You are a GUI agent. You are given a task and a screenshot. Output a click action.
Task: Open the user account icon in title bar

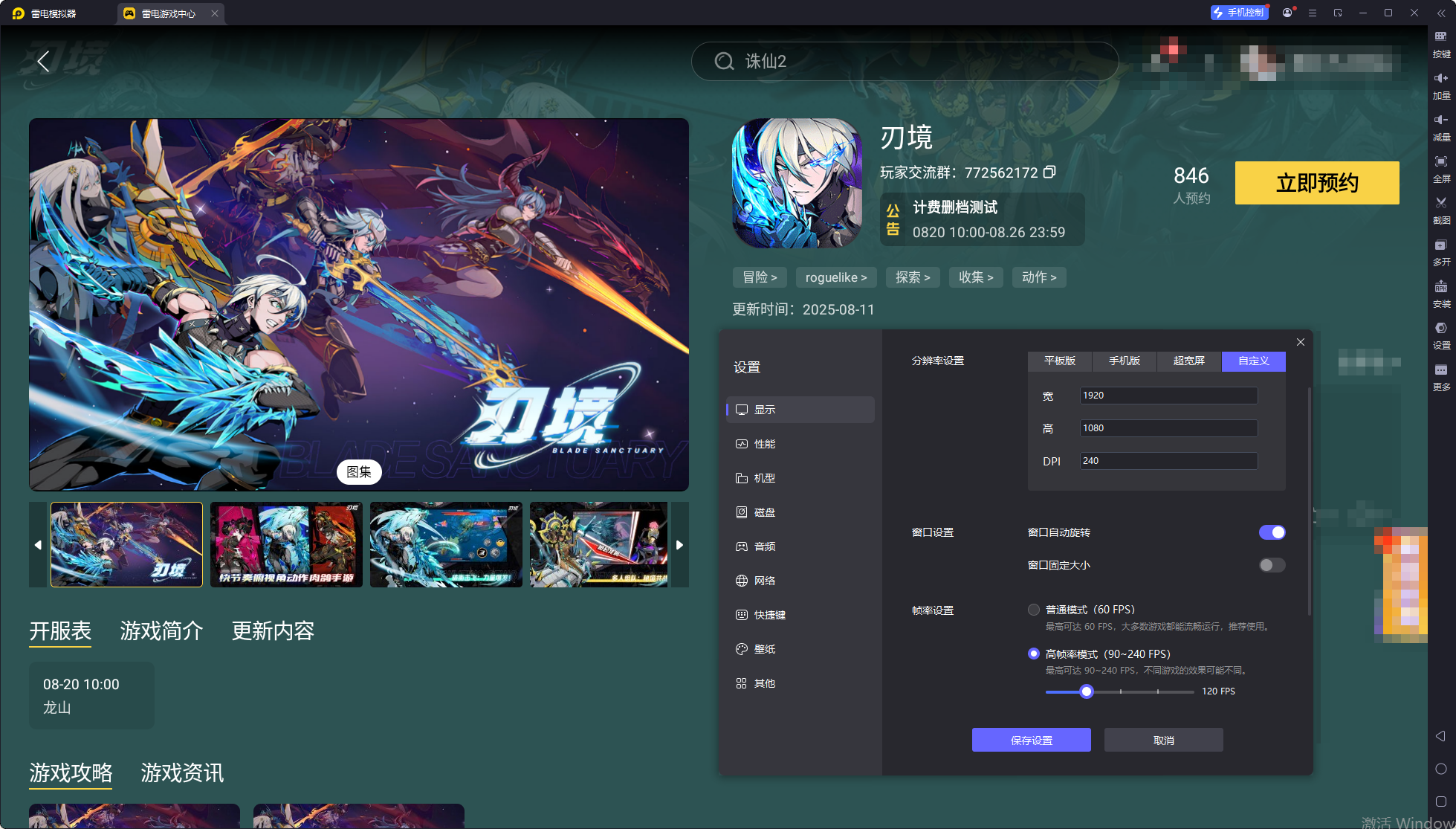pos(1287,13)
